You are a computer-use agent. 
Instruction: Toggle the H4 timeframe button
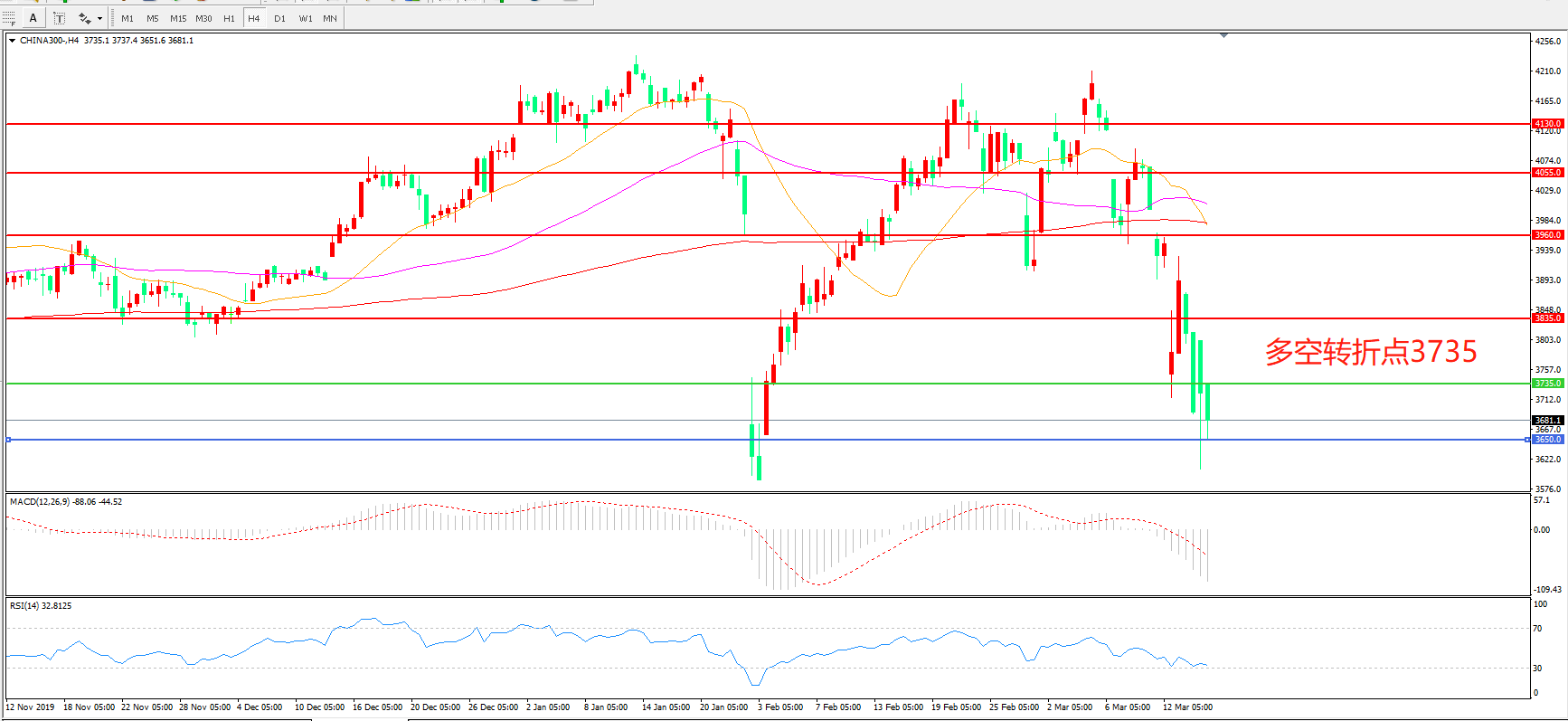pyautogui.click(x=254, y=18)
